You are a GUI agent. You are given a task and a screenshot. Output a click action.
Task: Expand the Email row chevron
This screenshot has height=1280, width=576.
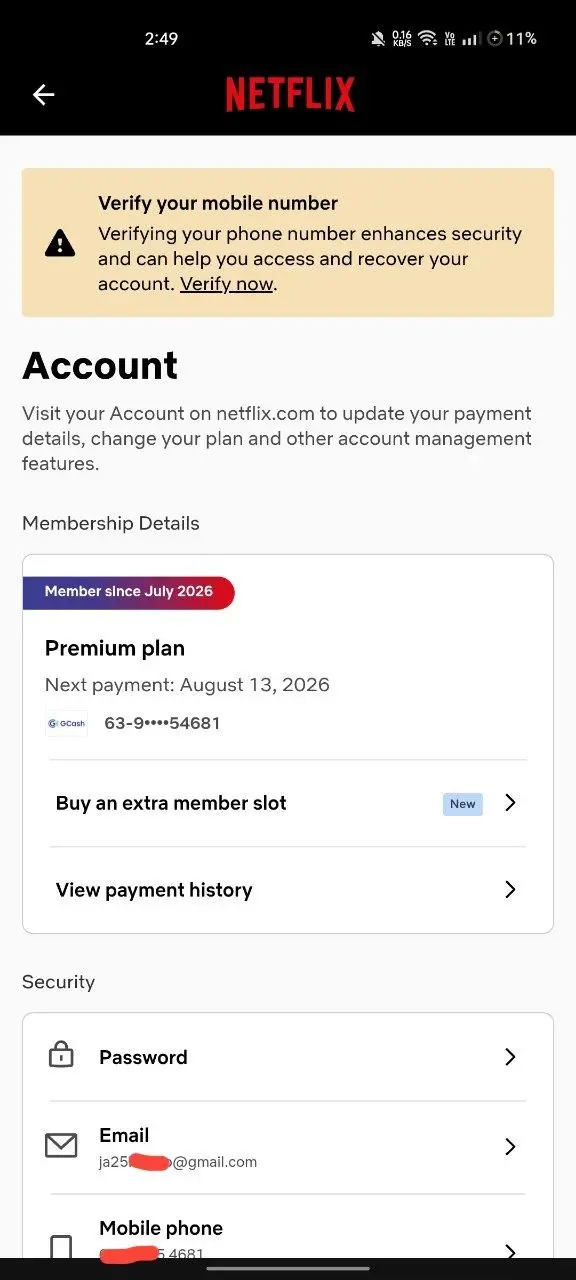point(510,1147)
